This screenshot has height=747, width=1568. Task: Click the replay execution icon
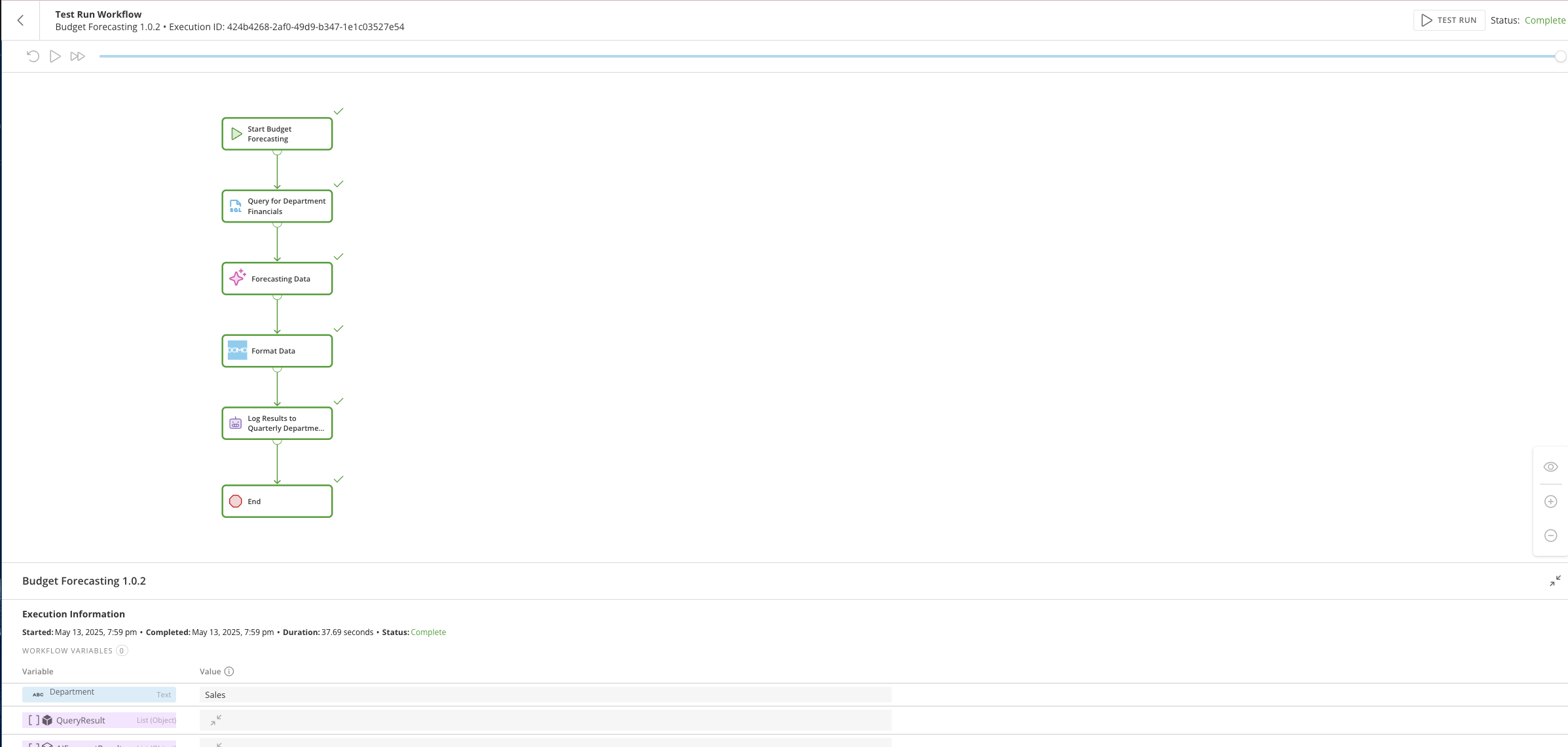click(x=33, y=56)
